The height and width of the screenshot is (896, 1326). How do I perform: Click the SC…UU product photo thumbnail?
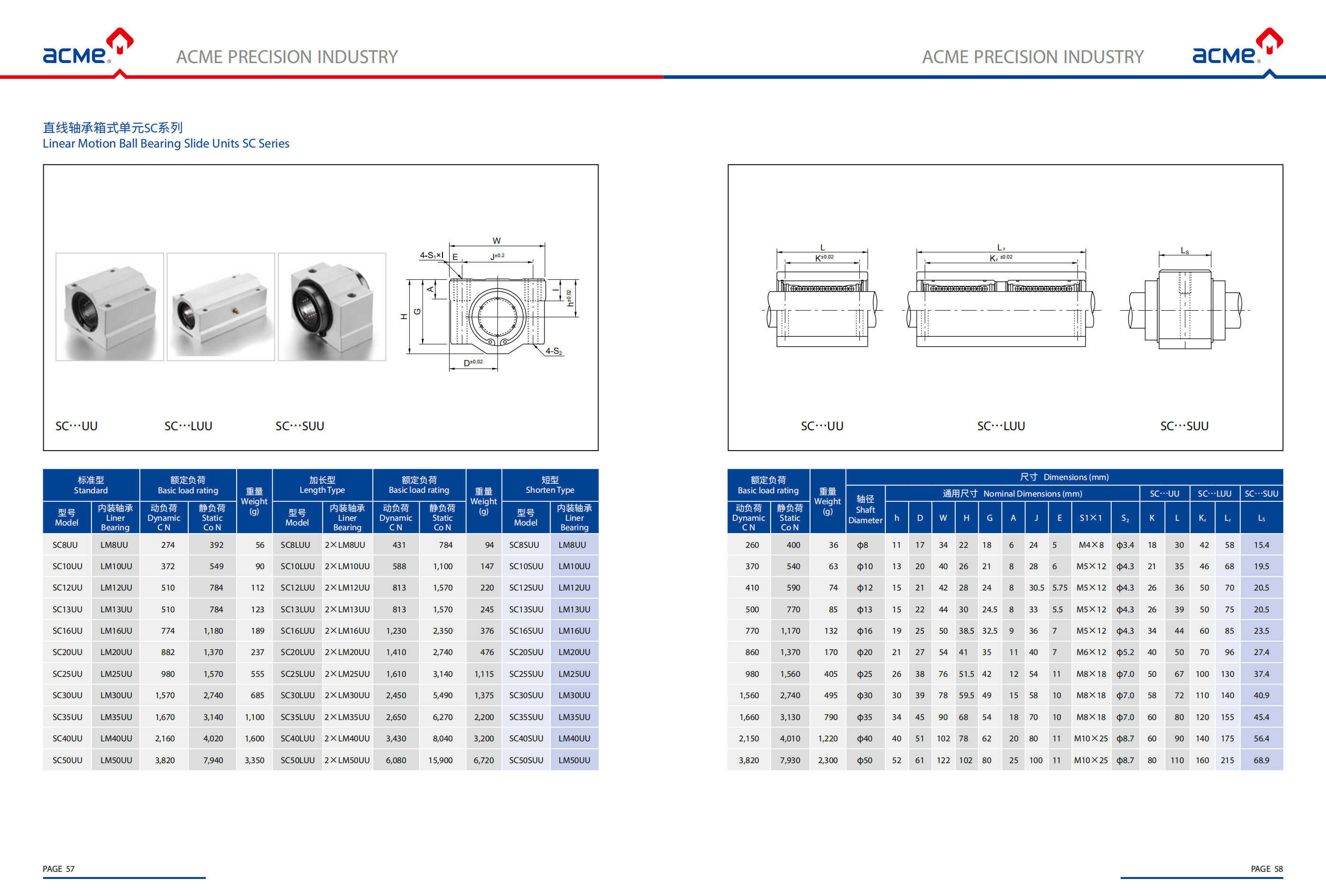pos(110,307)
